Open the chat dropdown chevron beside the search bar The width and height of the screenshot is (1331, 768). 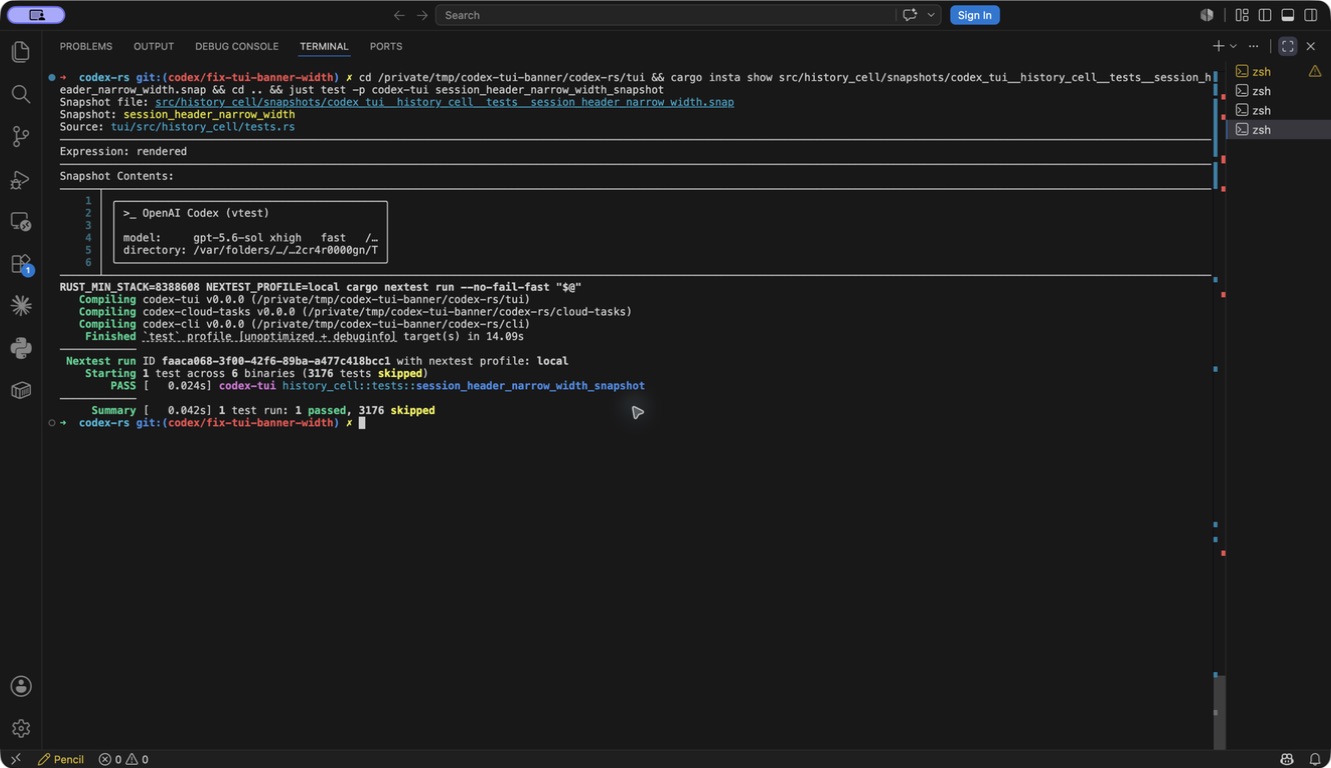931,15
